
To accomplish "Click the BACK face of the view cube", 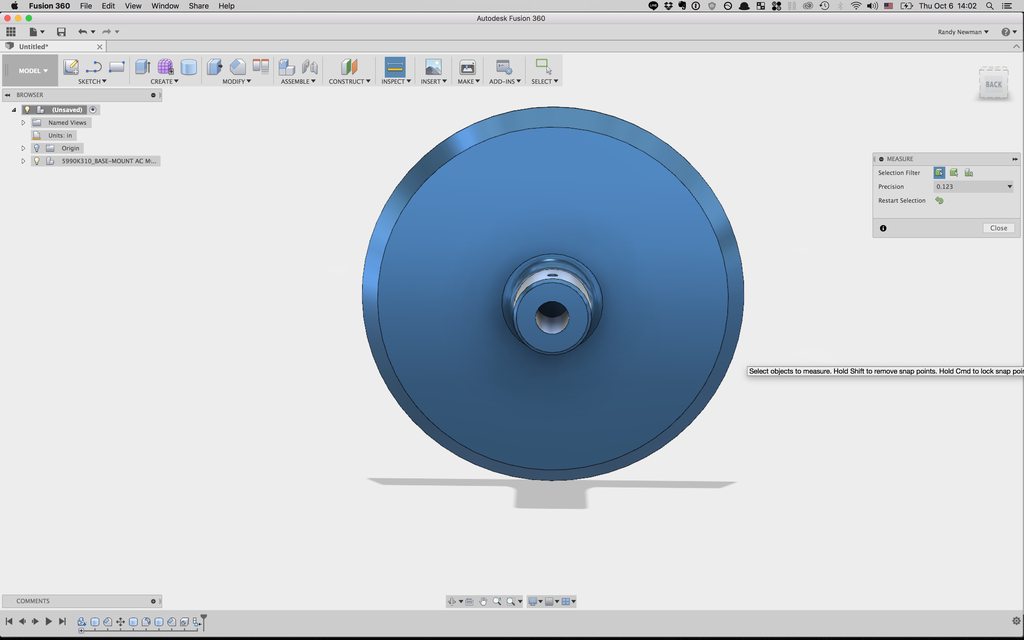I will pyautogui.click(x=992, y=85).
